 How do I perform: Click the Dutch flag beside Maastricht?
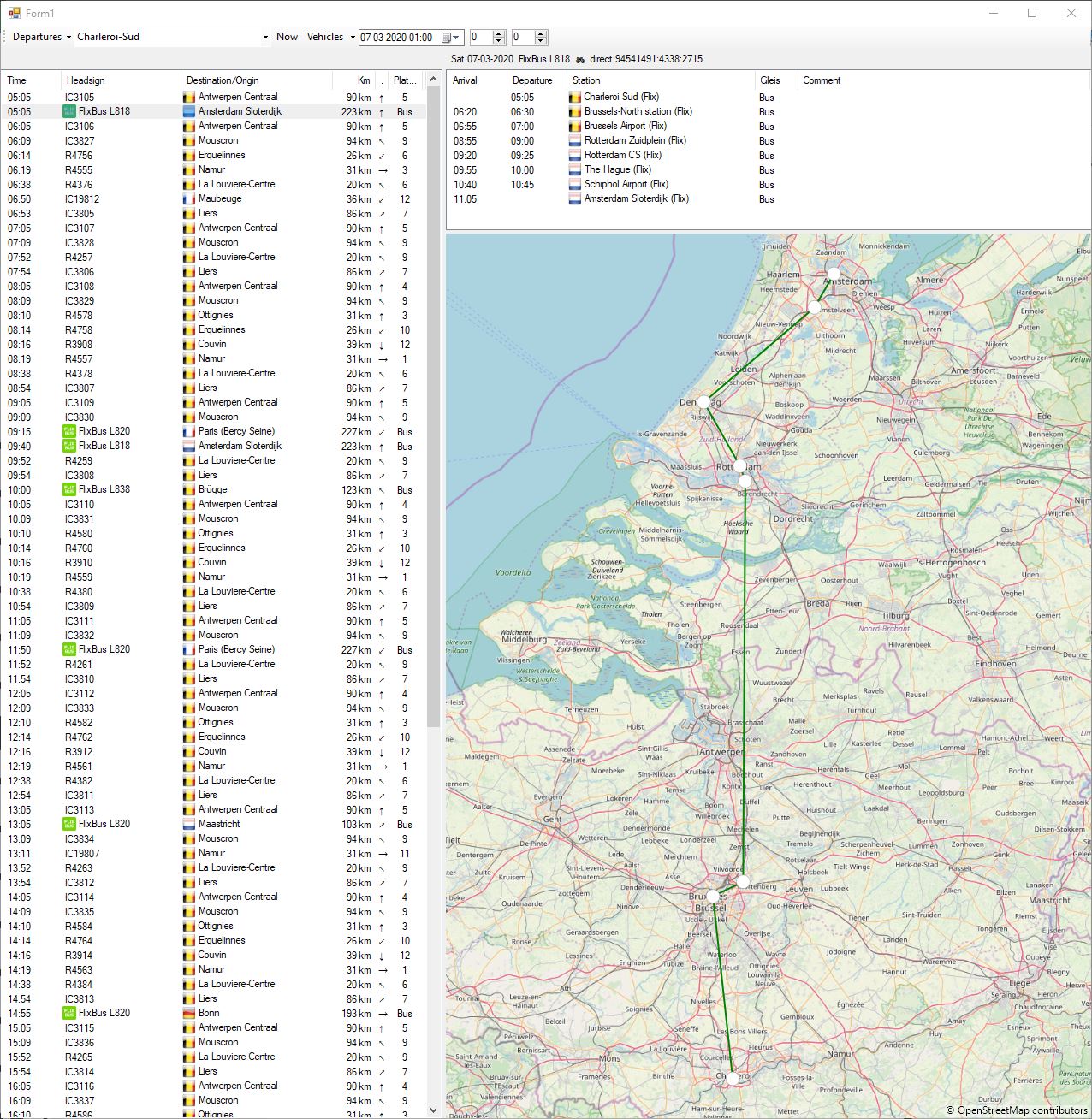click(189, 825)
